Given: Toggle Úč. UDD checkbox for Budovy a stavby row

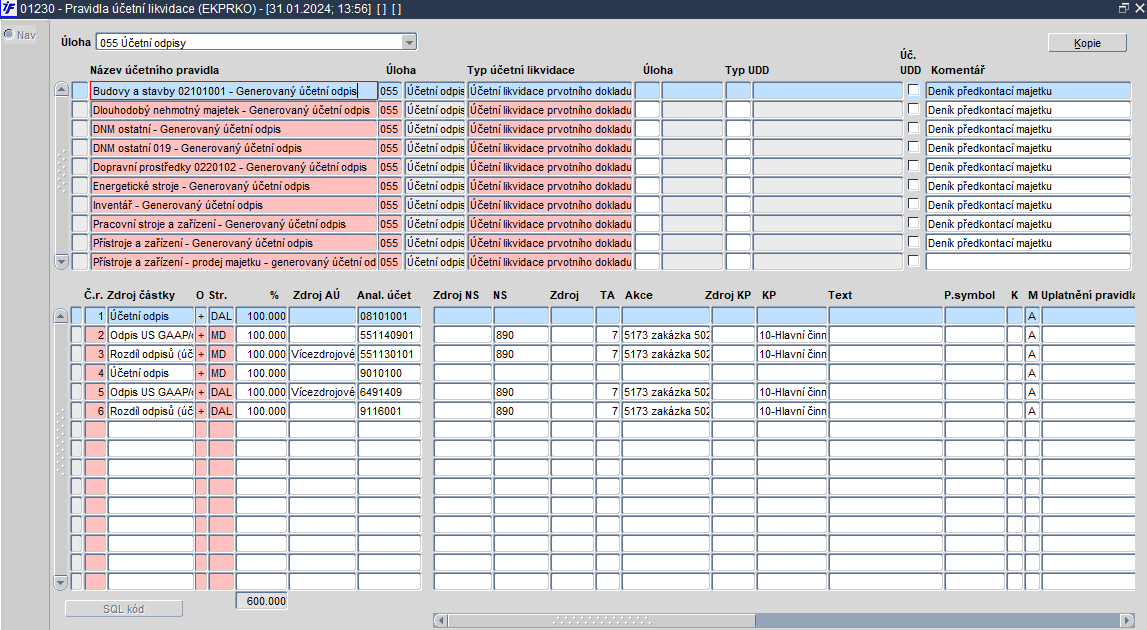Looking at the screenshot, I should click(913, 90).
